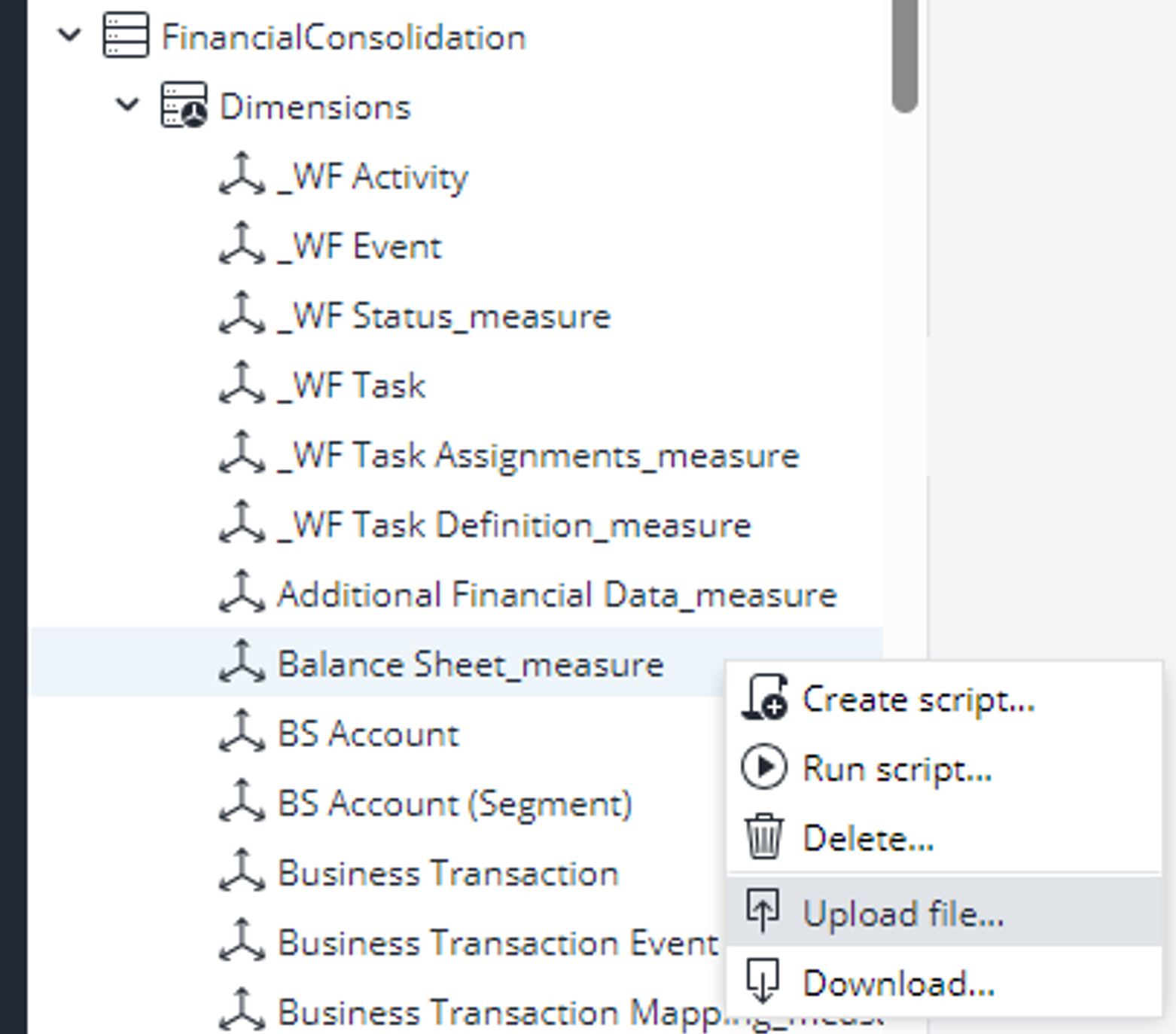The image size is (1176, 1034).
Task: Click the dimension icon beside _WF Status_measure
Action: click(242, 314)
